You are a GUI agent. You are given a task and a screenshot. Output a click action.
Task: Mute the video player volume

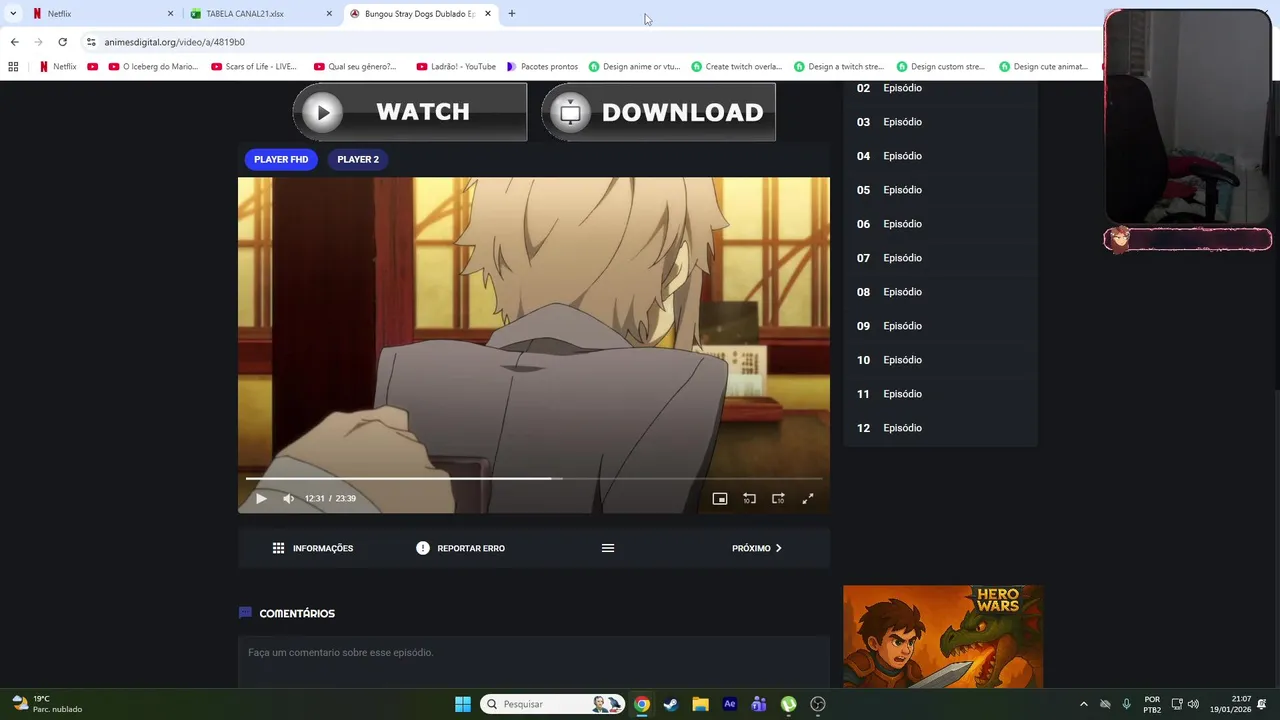point(289,498)
